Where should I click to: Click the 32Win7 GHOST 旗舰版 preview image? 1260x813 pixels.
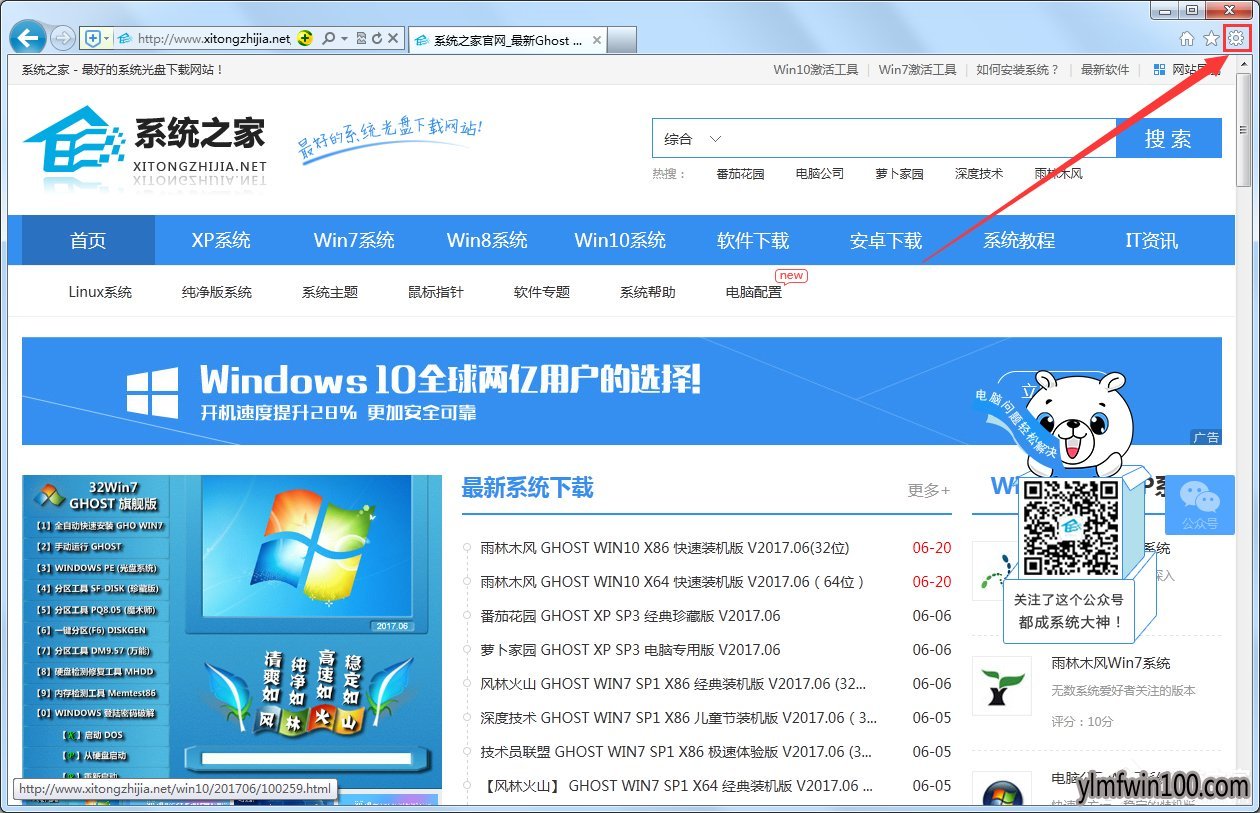point(232,633)
